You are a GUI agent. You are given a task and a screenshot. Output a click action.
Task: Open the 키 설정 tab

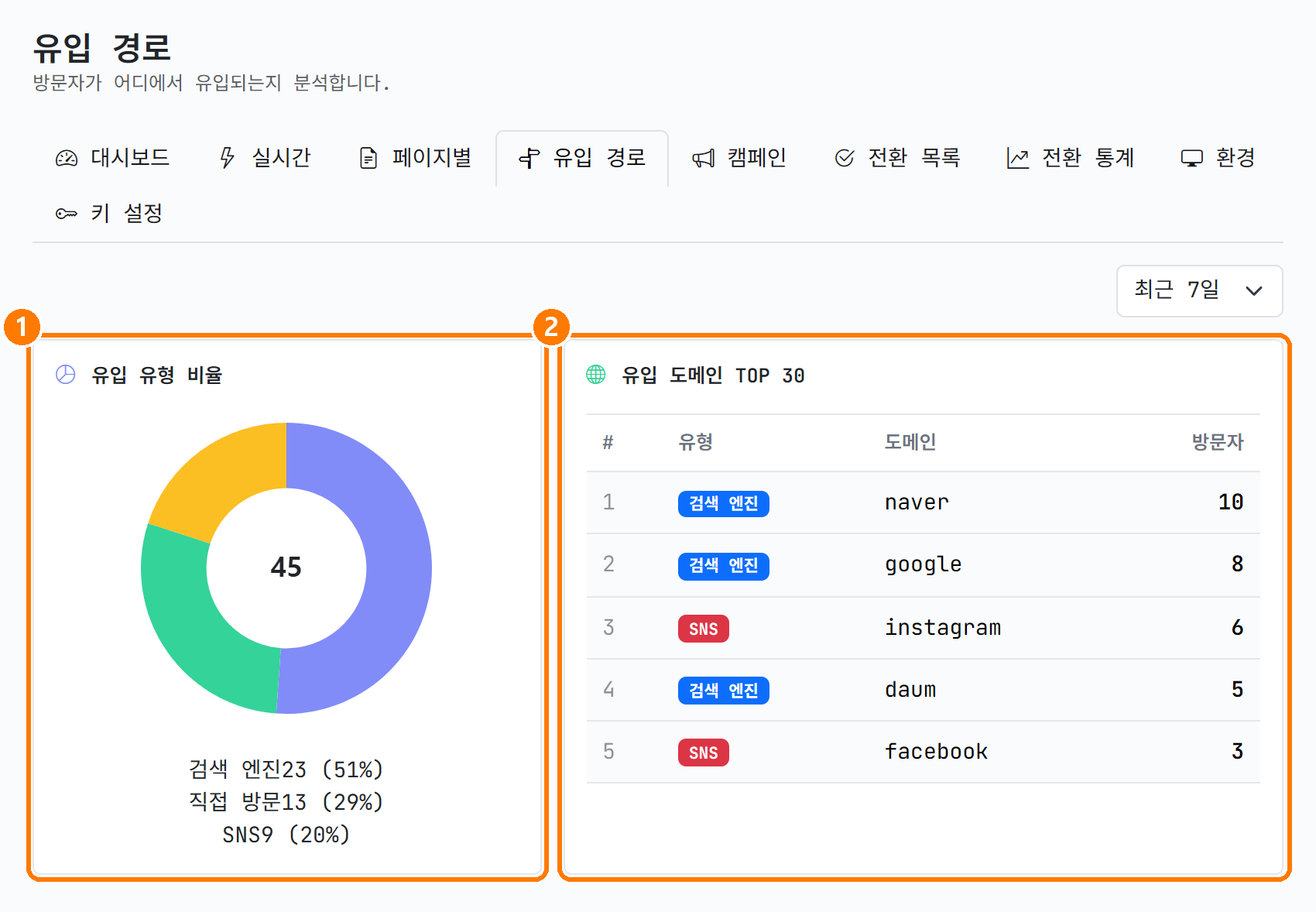pos(109,214)
